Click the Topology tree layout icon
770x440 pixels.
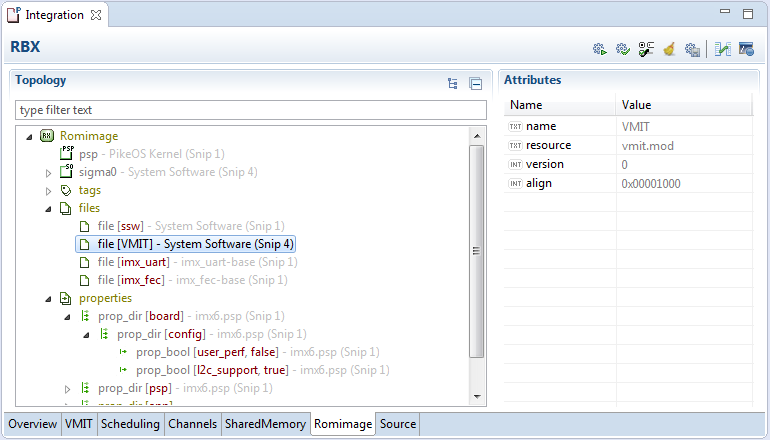point(453,84)
